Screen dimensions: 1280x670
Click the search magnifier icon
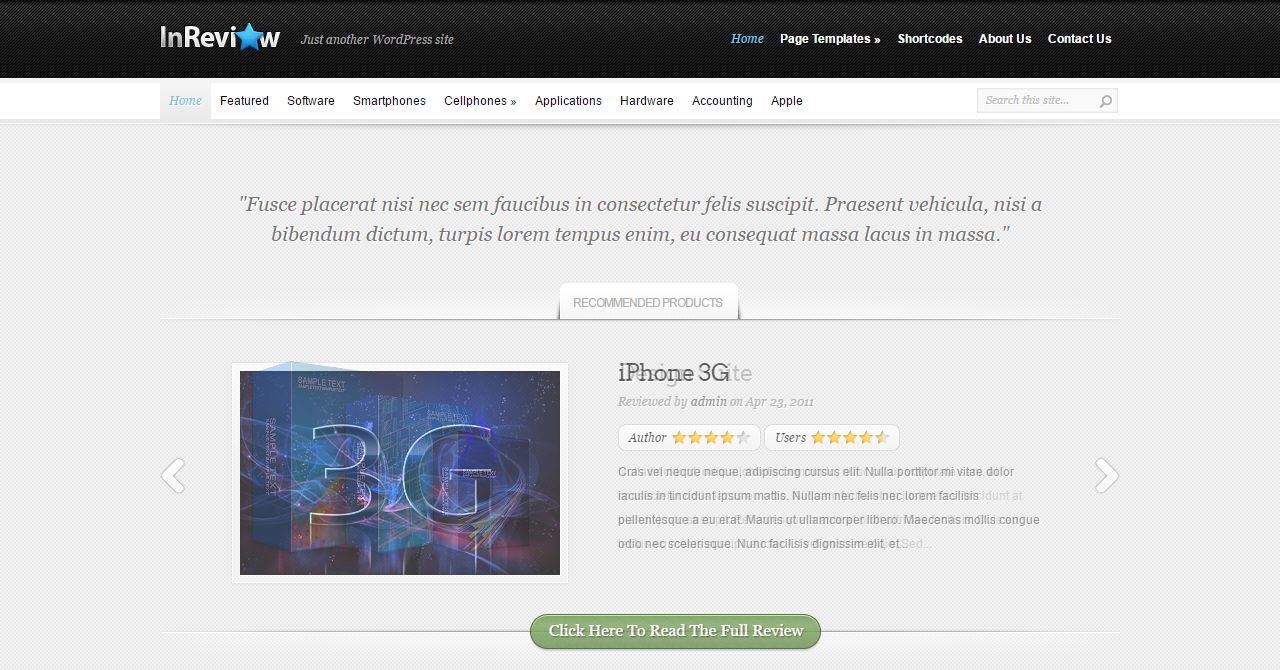(x=1105, y=101)
